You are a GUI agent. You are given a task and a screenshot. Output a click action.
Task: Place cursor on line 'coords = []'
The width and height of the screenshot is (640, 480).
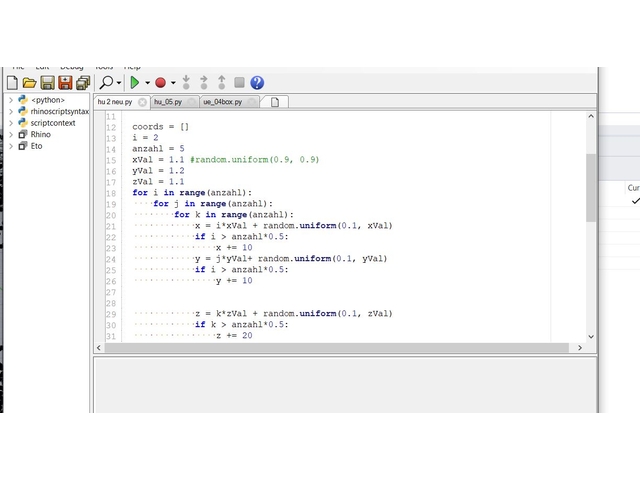(x=160, y=127)
